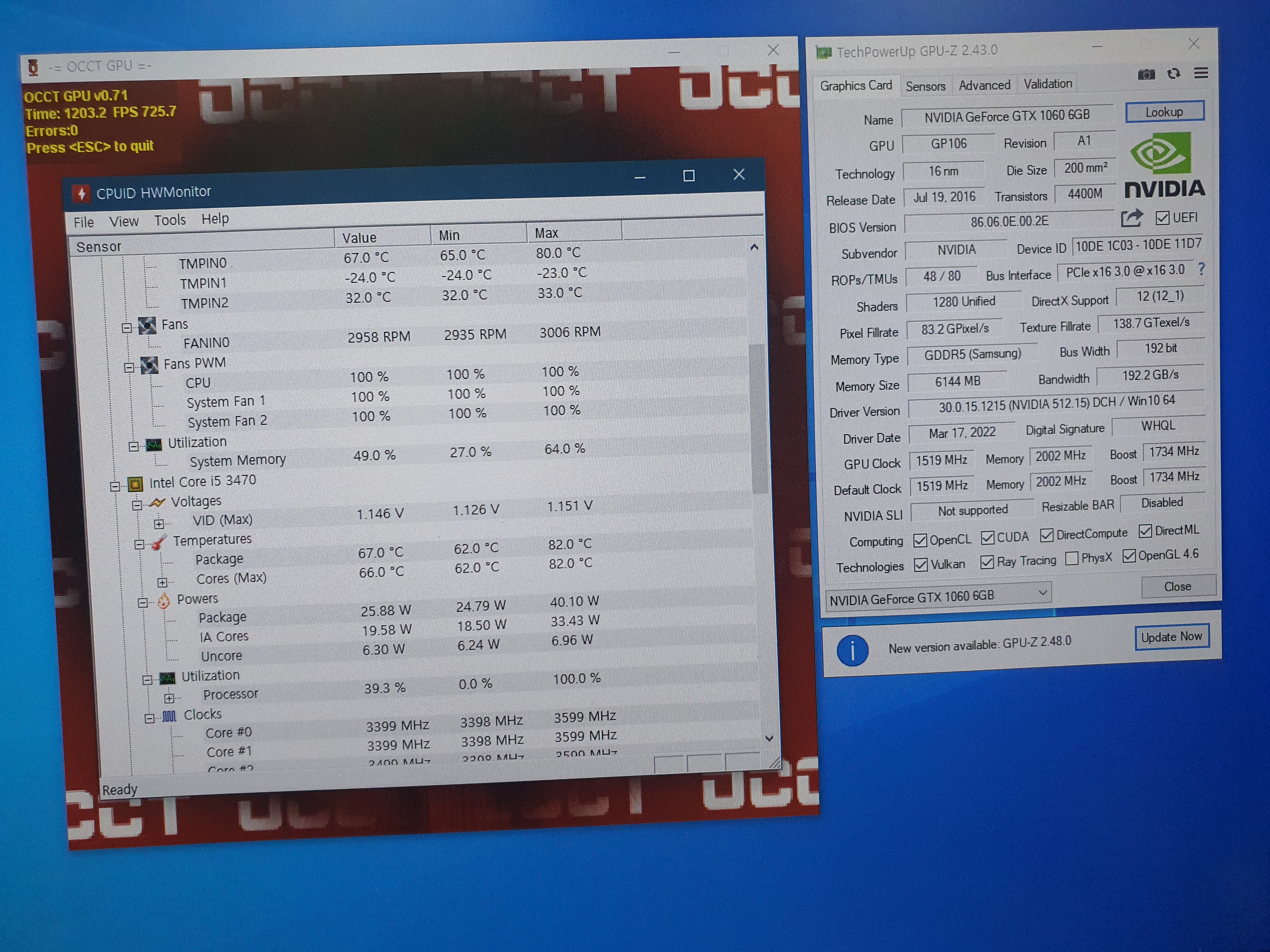This screenshot has height=952, width=1270.
Task: Click the GPU-Z screenshot camera icon
Action: point(1146,74)
